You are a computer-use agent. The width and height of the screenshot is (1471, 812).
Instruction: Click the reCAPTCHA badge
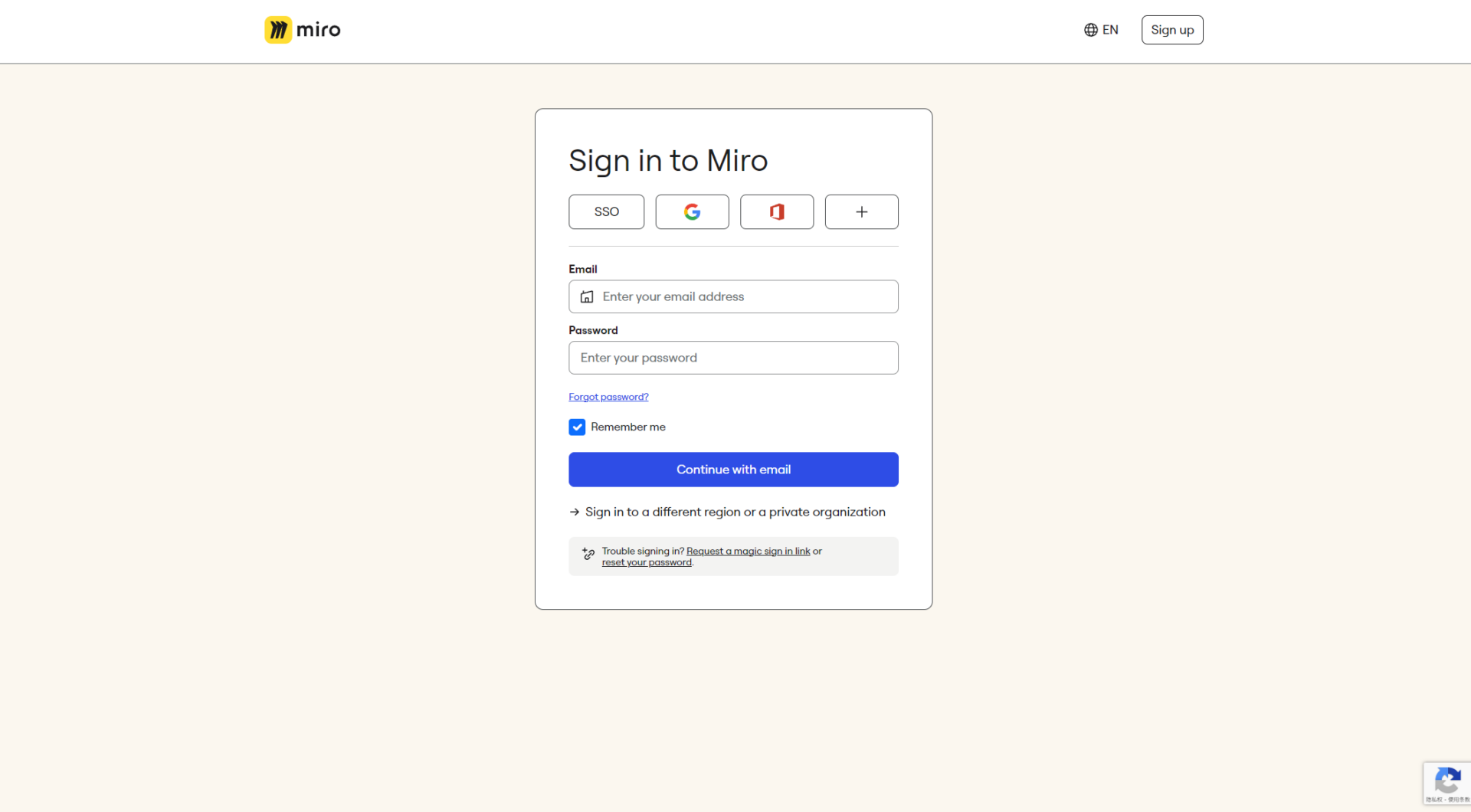tap(1447, 783)
